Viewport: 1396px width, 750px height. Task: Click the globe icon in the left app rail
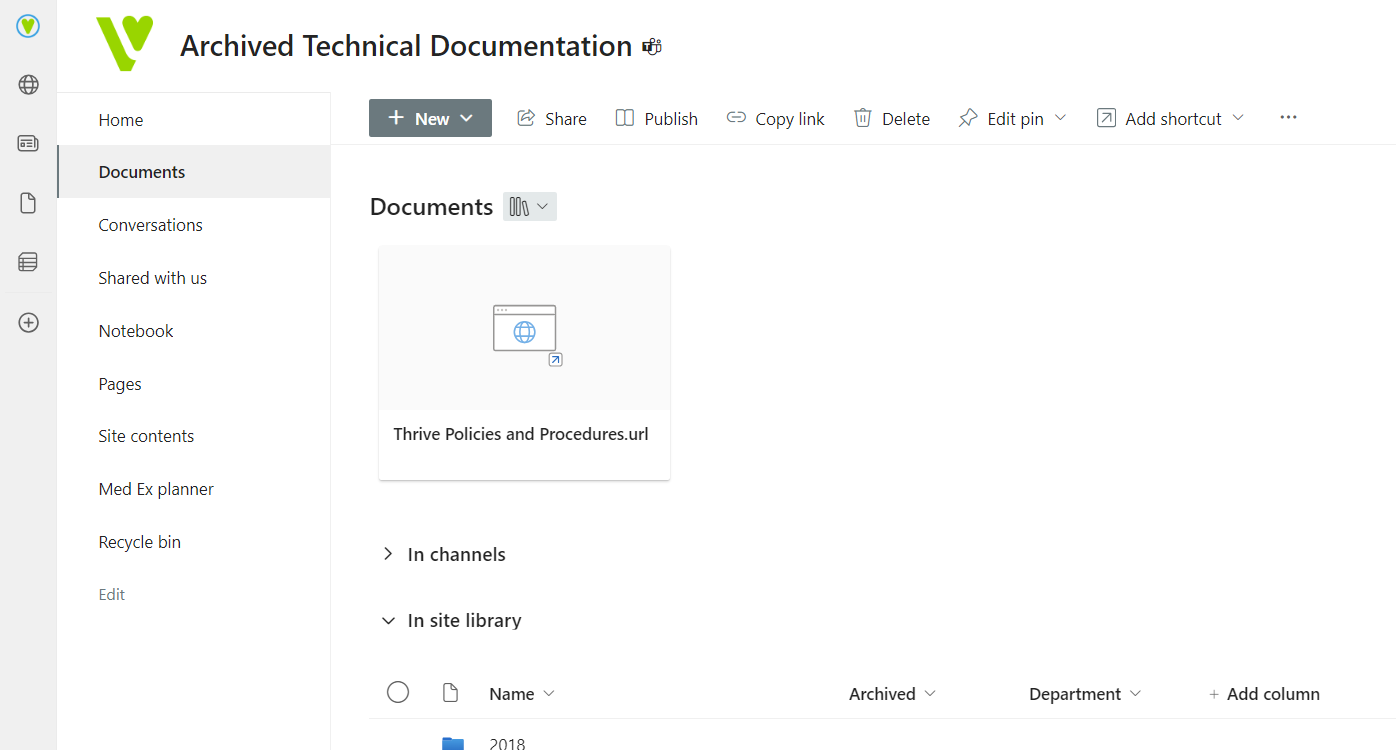[28, 85]
